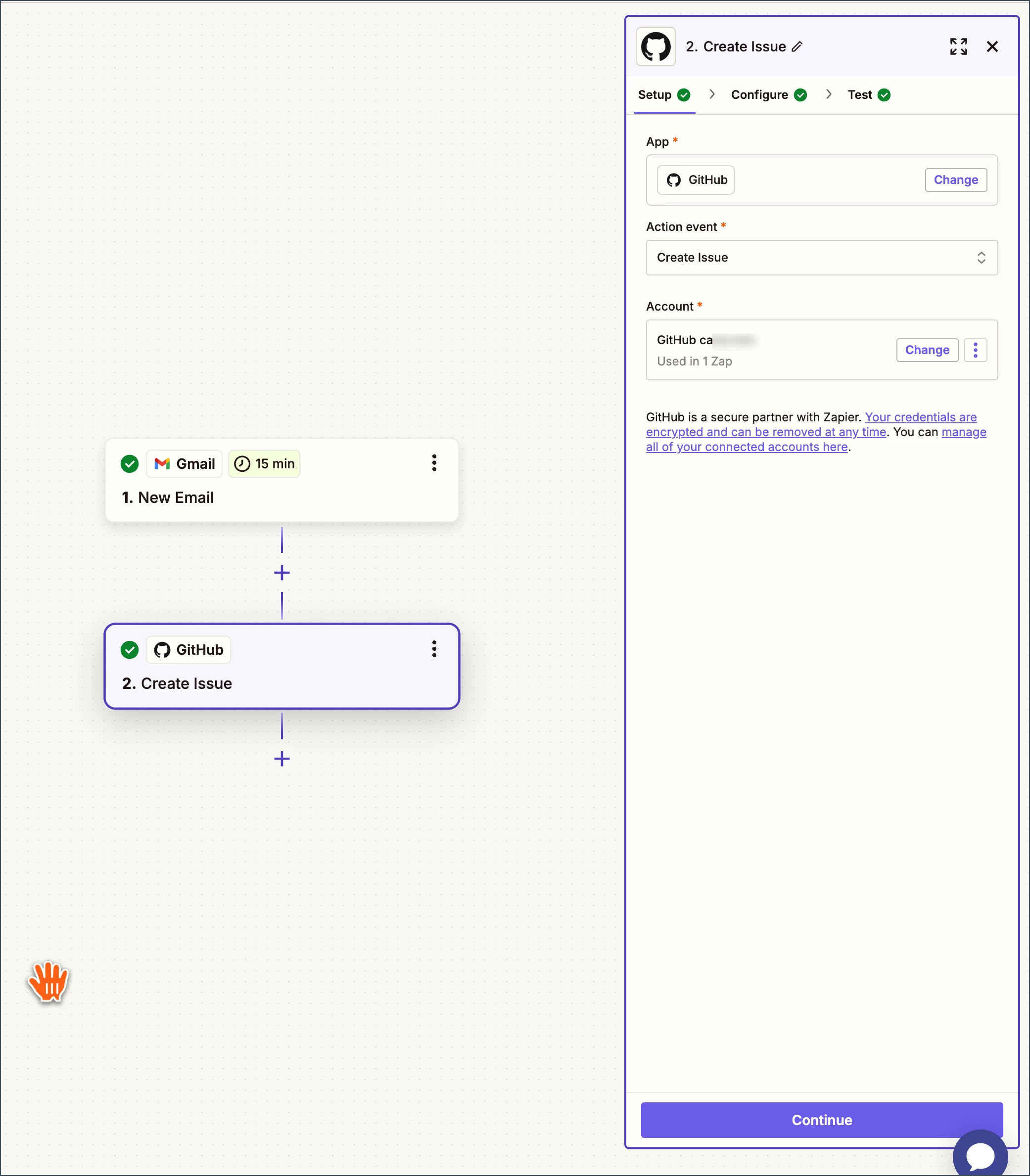1030x1176 pixels.
Task: Click the Configure tab green checkmark
Action: tap(800, 95)
